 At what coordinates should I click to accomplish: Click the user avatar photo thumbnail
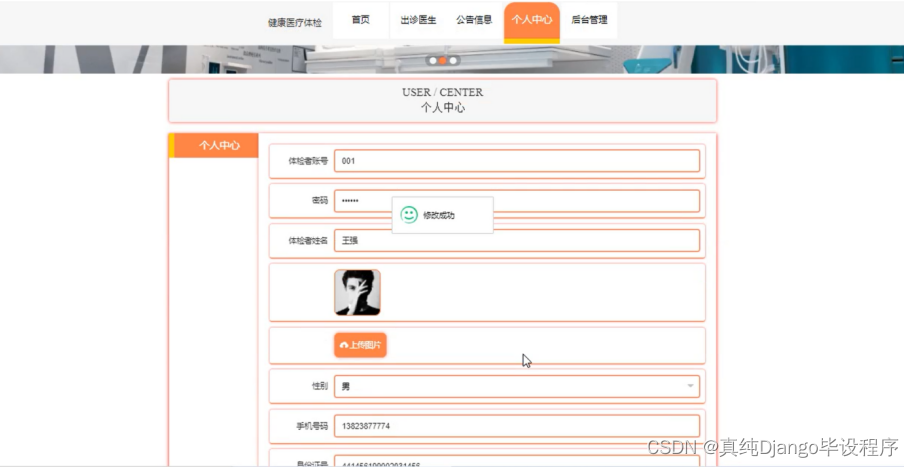[x=357, y=292]
